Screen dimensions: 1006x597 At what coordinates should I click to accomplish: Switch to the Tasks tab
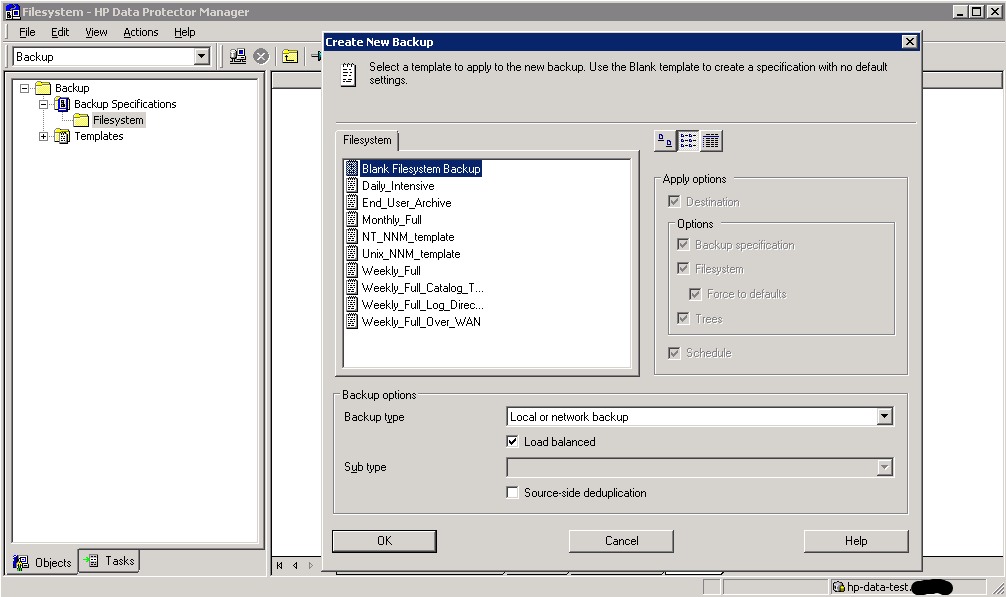pos(110,561)
